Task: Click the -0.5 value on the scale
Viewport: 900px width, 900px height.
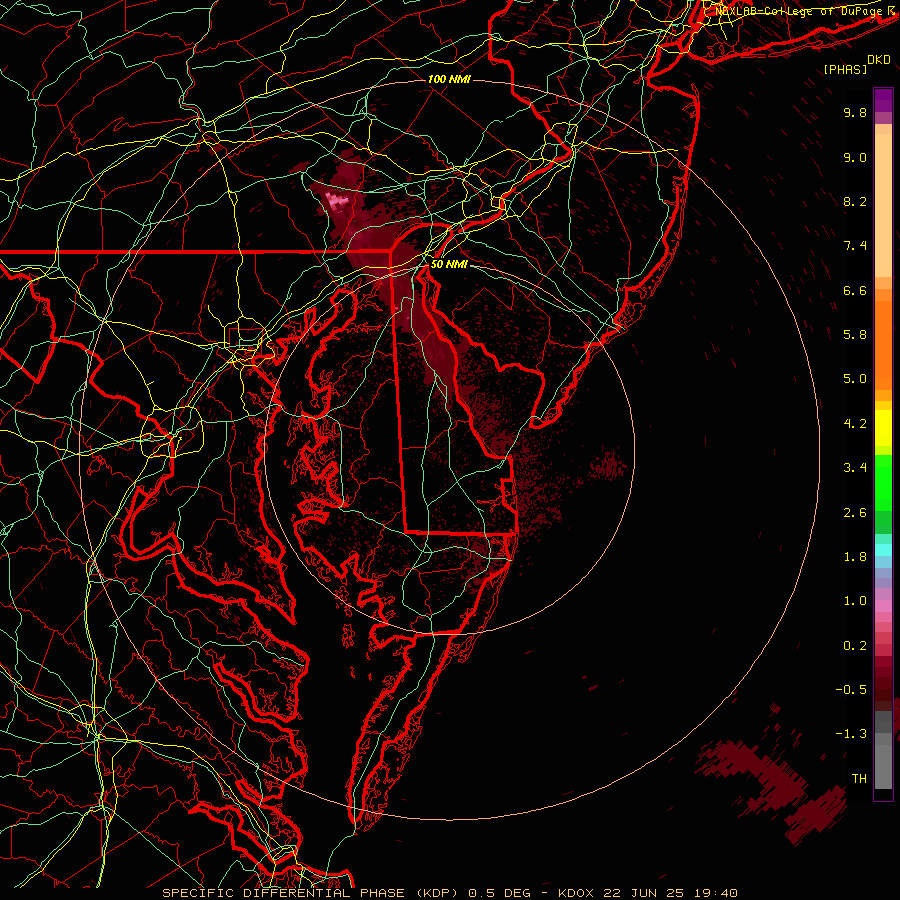Action: pos(851,690)
